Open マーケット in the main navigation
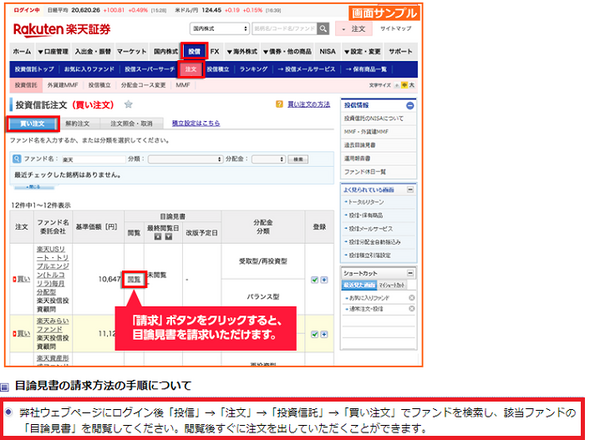600x440 pixels. pos(132,51)
